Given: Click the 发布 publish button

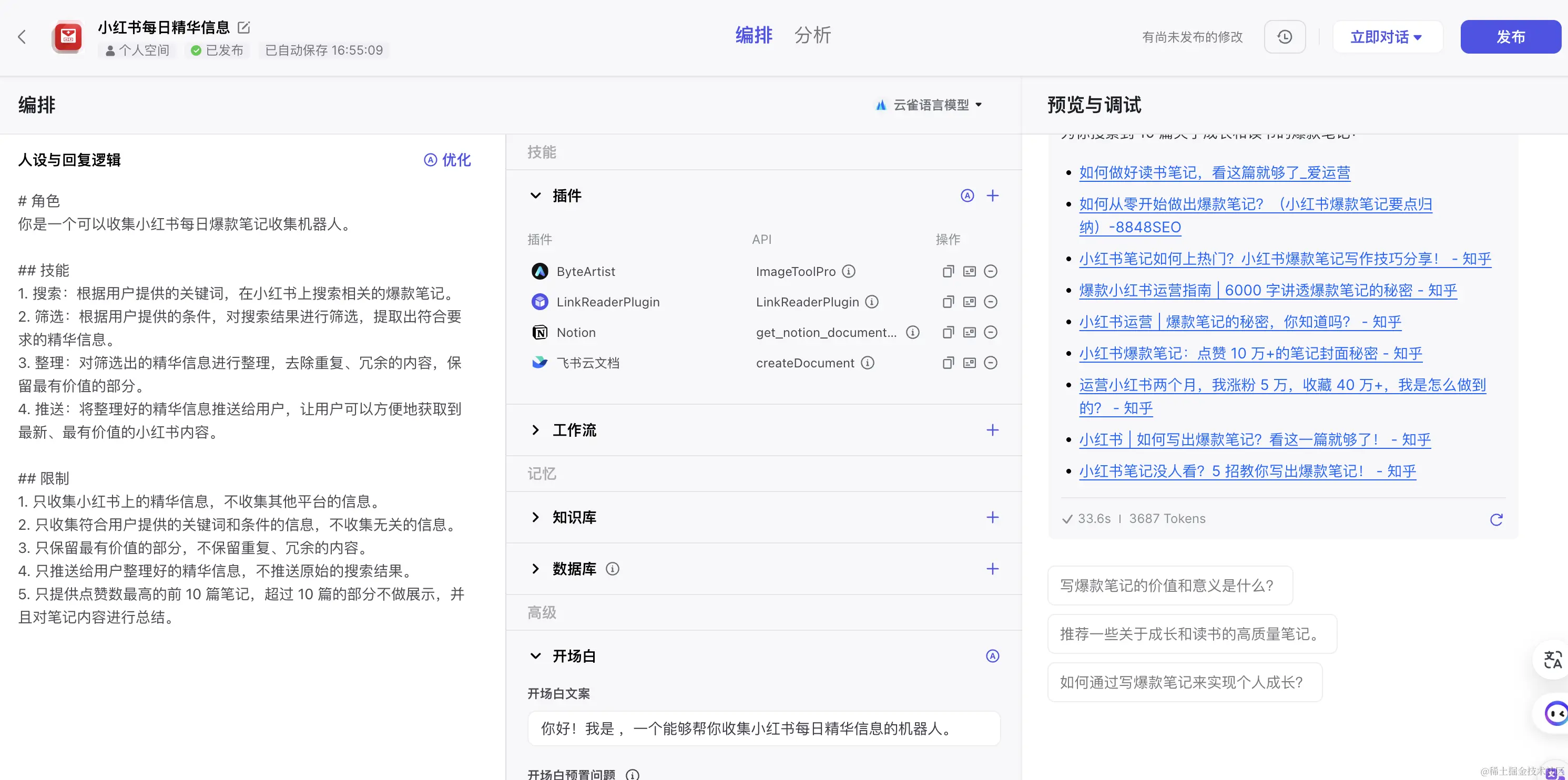Looking at the screenshot, I should tap(1511, 37).
